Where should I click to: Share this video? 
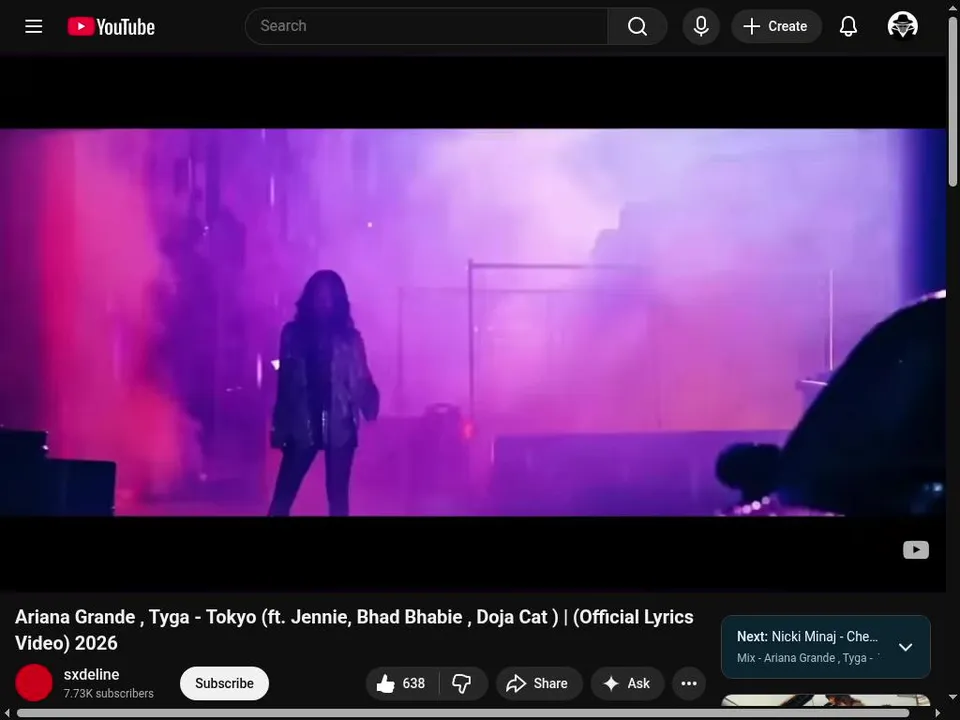tap(539, 683)
